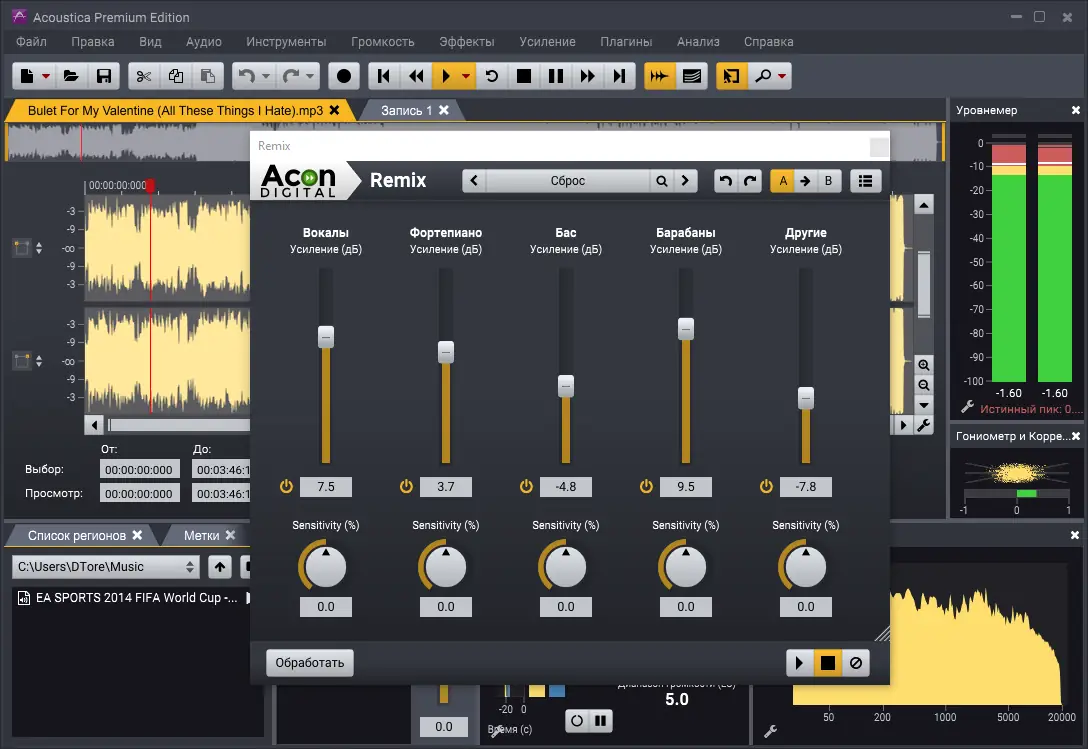Open the Эффекты menu
Image resolution: width=1088 pixels, height=749 pixels.
tap(466, 42)
